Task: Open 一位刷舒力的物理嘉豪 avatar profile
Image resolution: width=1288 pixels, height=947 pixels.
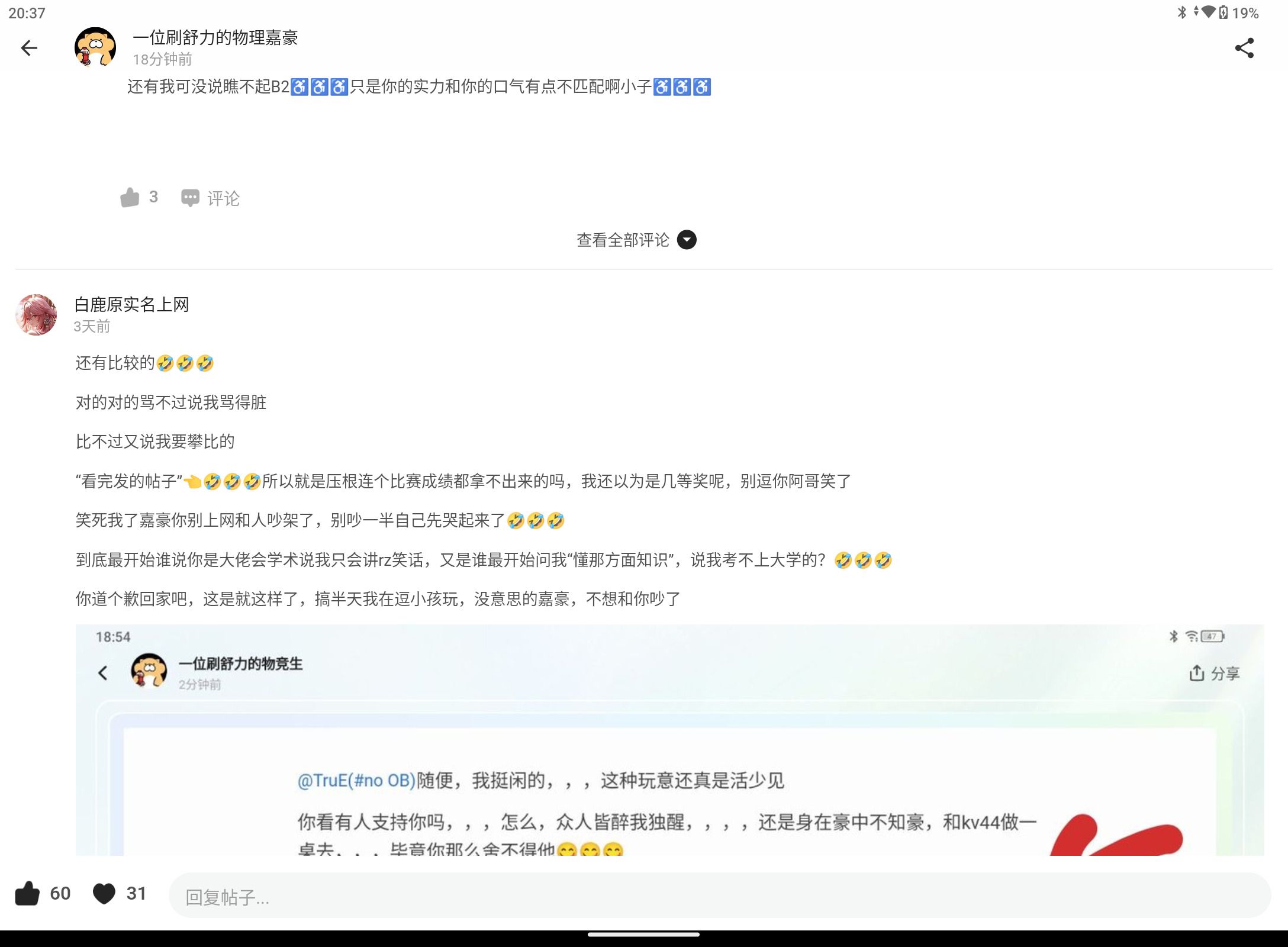Action: (x=95, y=47)
